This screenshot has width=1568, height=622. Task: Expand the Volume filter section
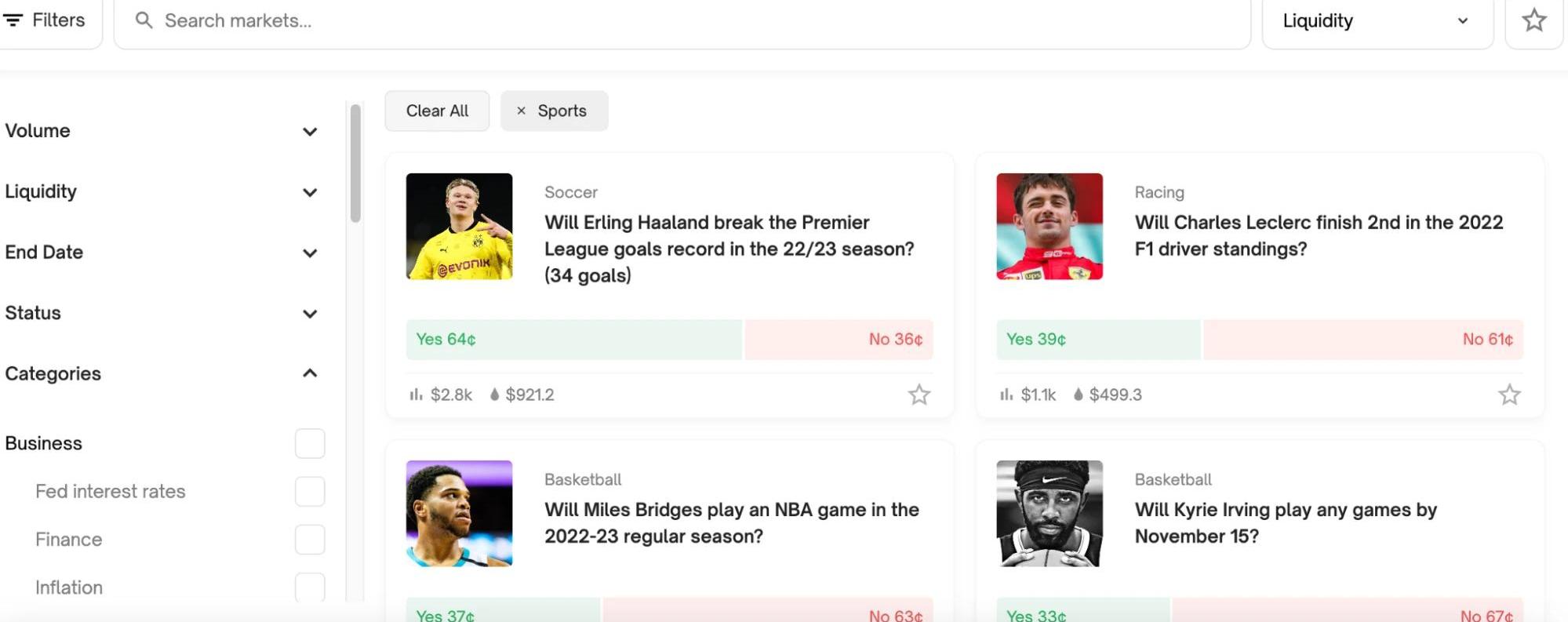310,132
